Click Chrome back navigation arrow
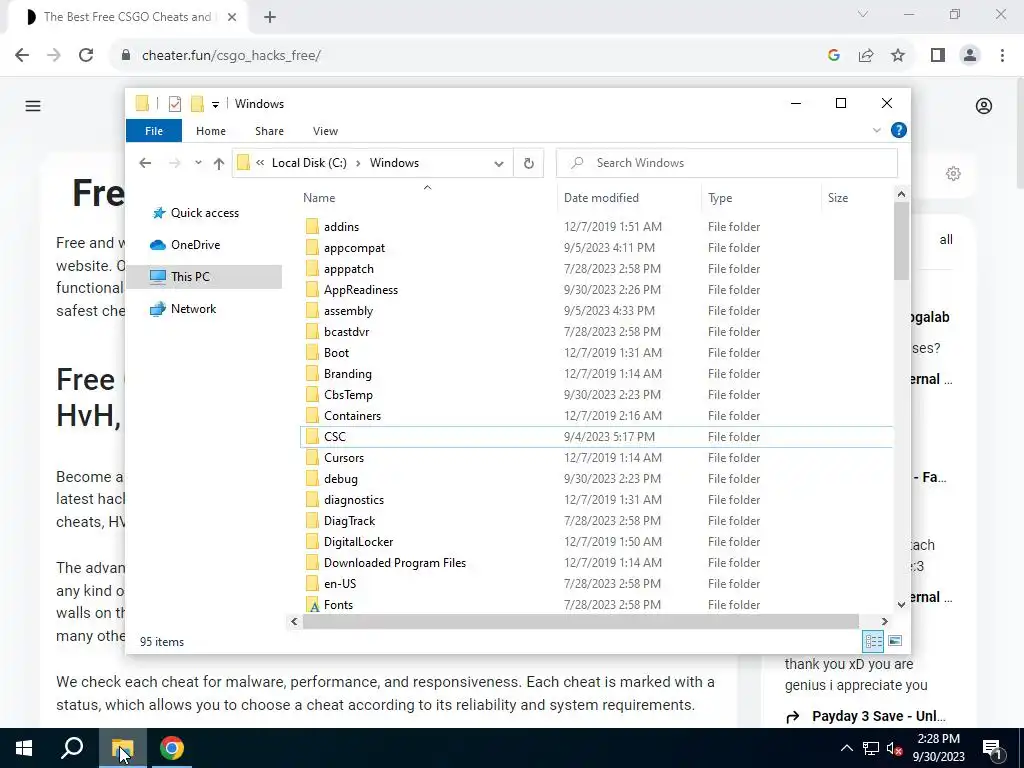The width and height of the screenshot is (1024, 768). (x=22, y=56)
